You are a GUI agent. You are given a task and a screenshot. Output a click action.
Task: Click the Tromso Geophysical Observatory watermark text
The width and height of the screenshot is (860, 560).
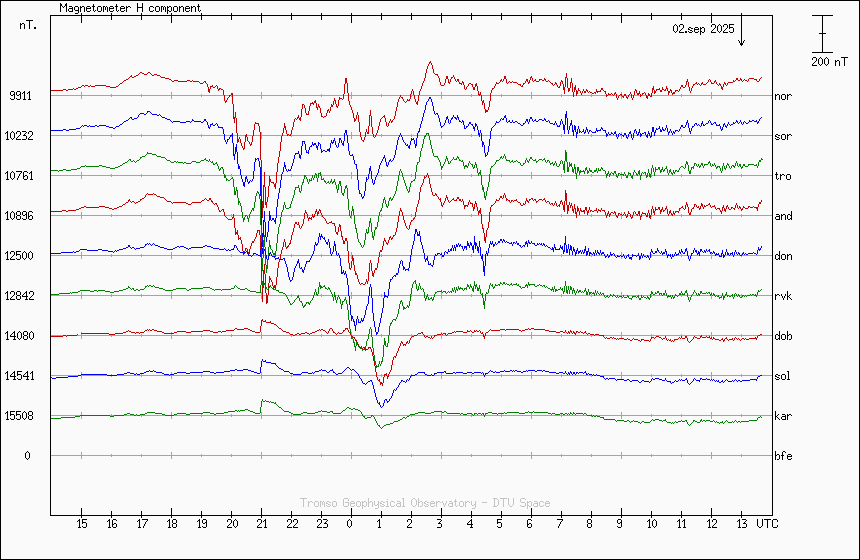tap(425, 503)
